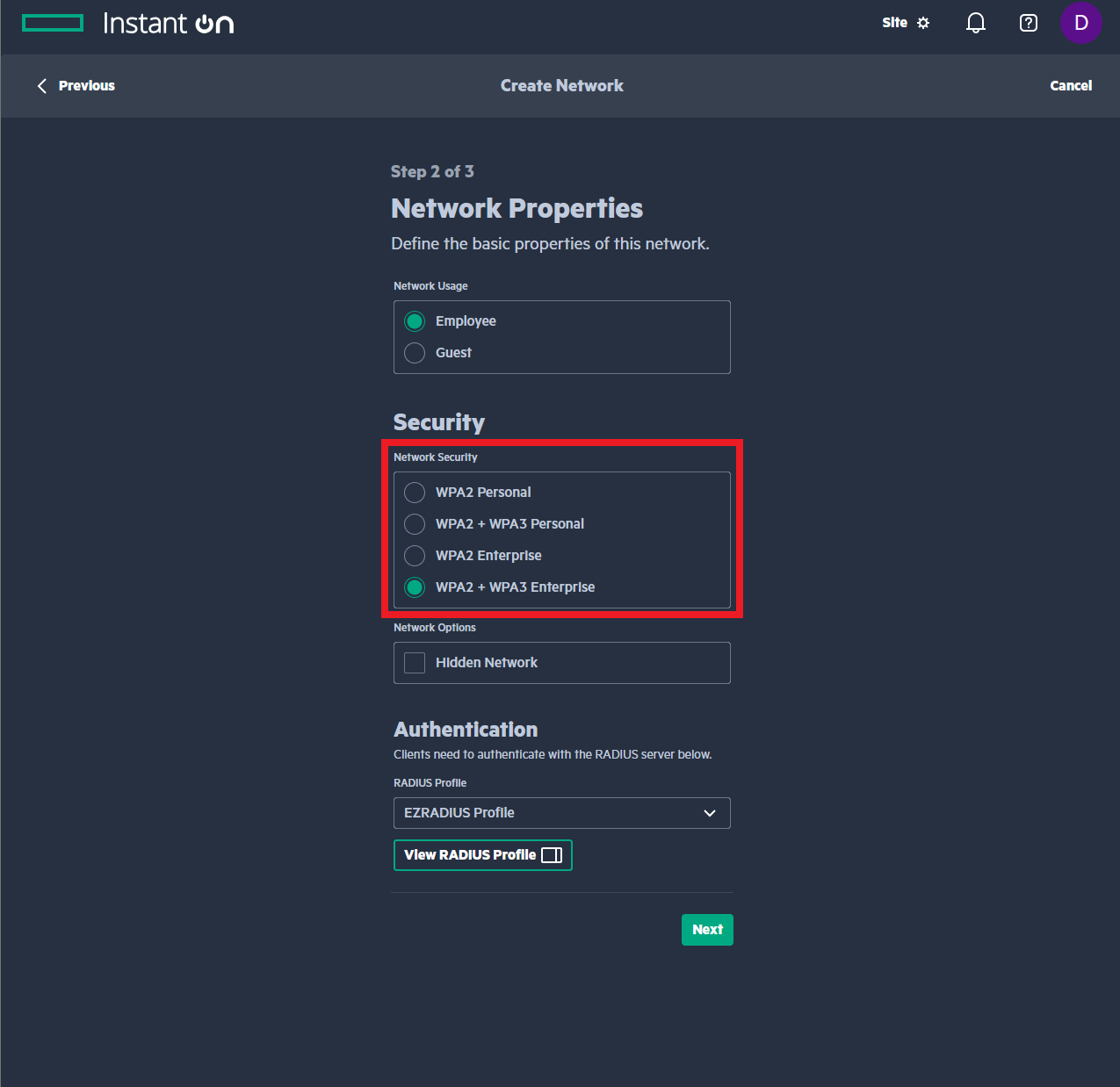Image resolution: width=1120 pixels, height=1087 pixels.
Task: Enable the Hidden Network checkbox
Action: (x=415, y=663)
